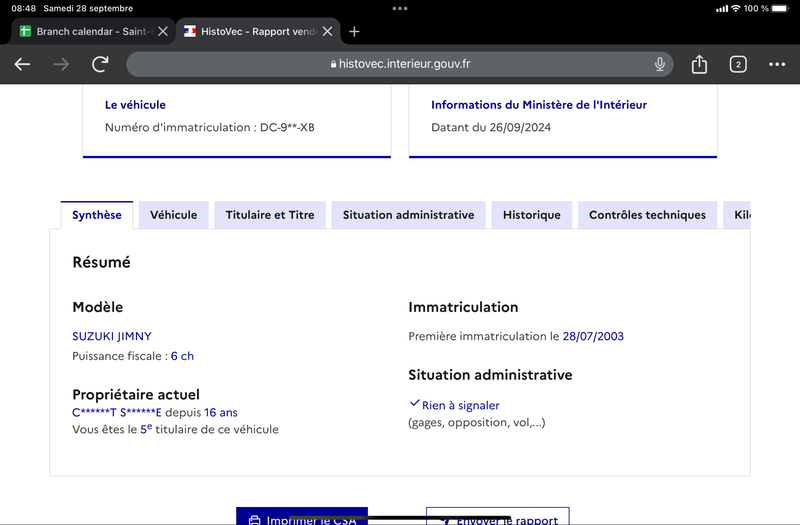This screenshot has width=800, height=525.
Task: Switch to Titulaire et Titre tab
Action: (270, 215)
